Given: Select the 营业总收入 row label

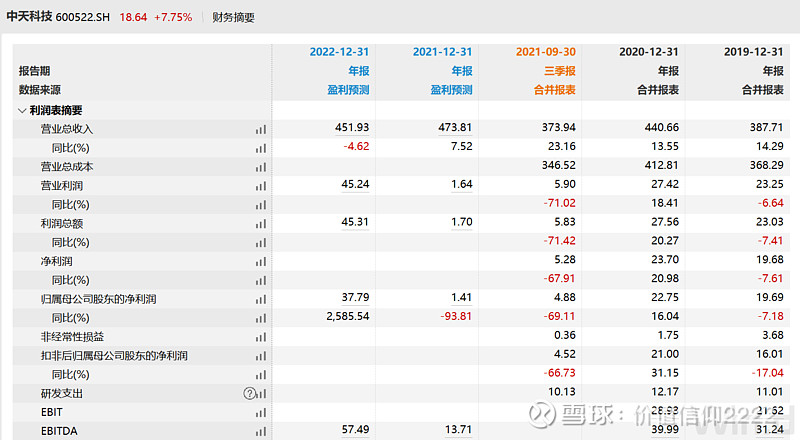Looking at the screenshot, I should (67, 130).
